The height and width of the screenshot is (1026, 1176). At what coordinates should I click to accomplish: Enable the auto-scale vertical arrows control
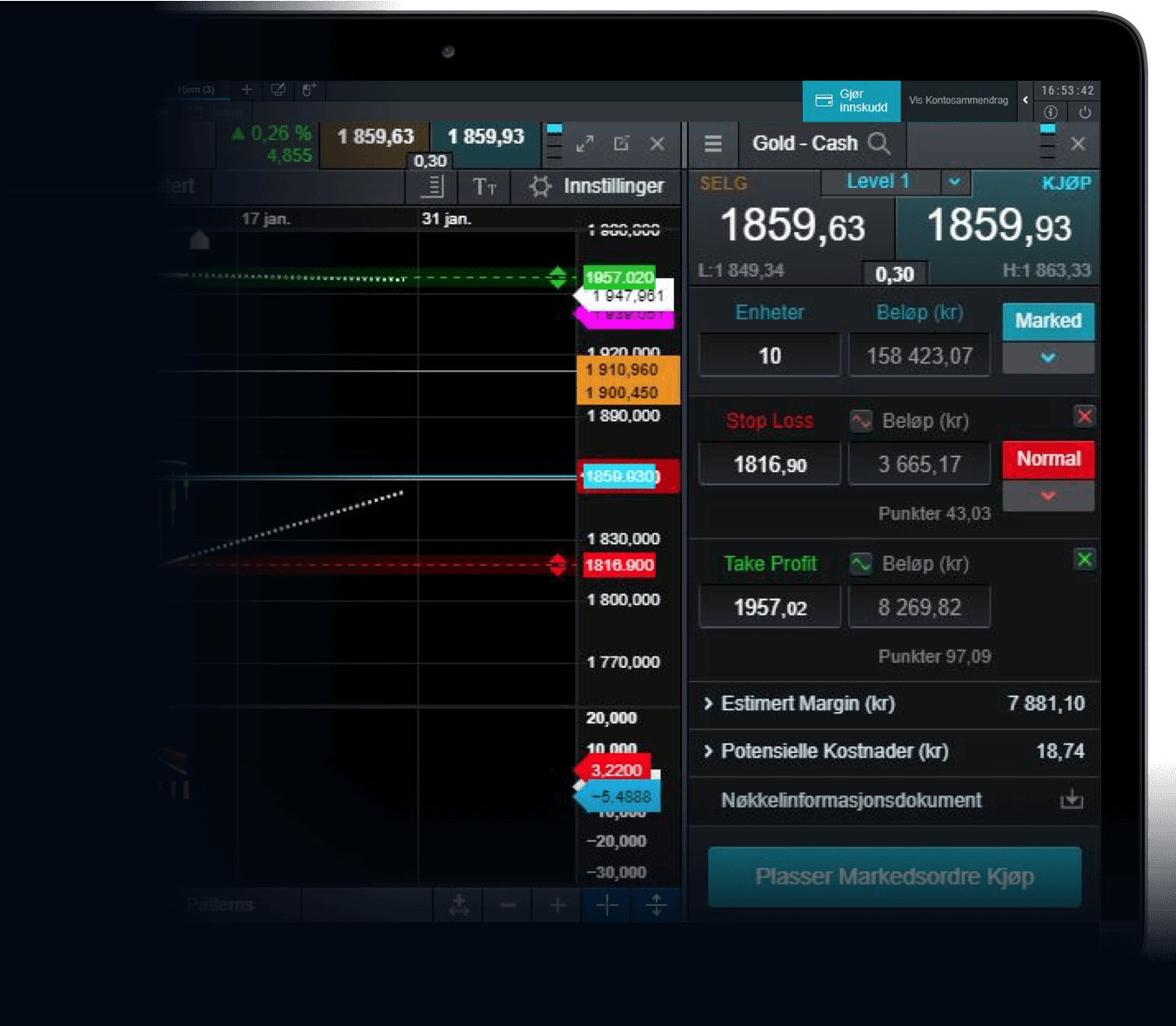(x=654, y=905)
